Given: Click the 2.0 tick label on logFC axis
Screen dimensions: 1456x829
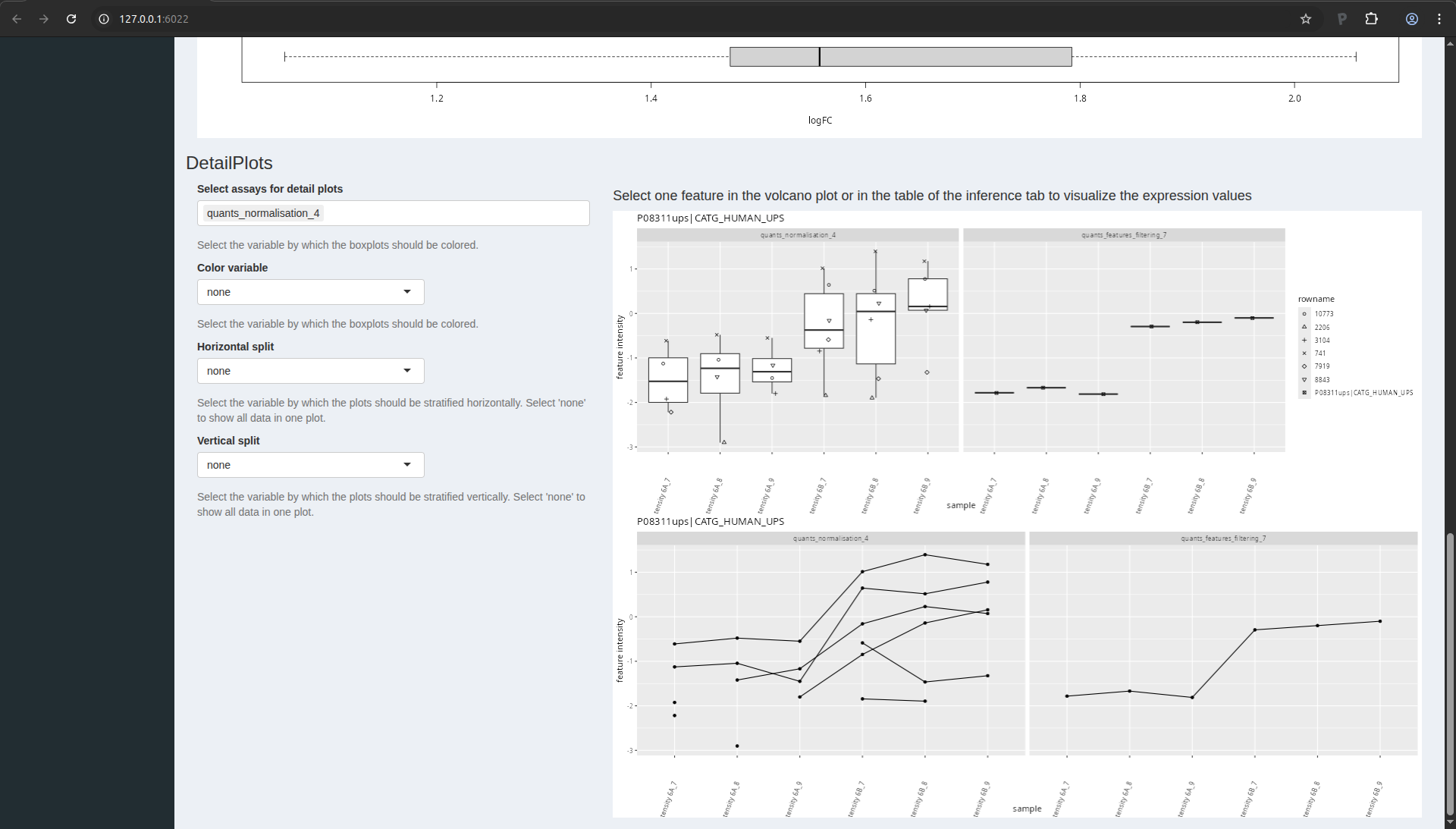Looking at the screenshot, I should click(1294, 99).
